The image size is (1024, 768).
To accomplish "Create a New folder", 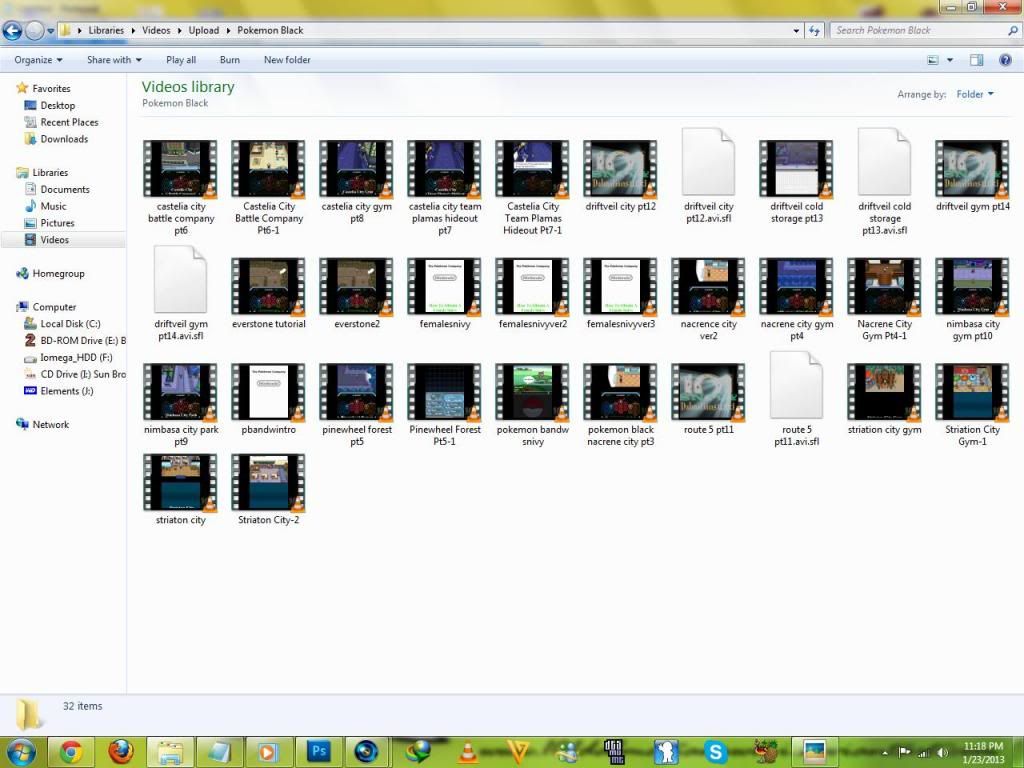I will coord(287,59).
